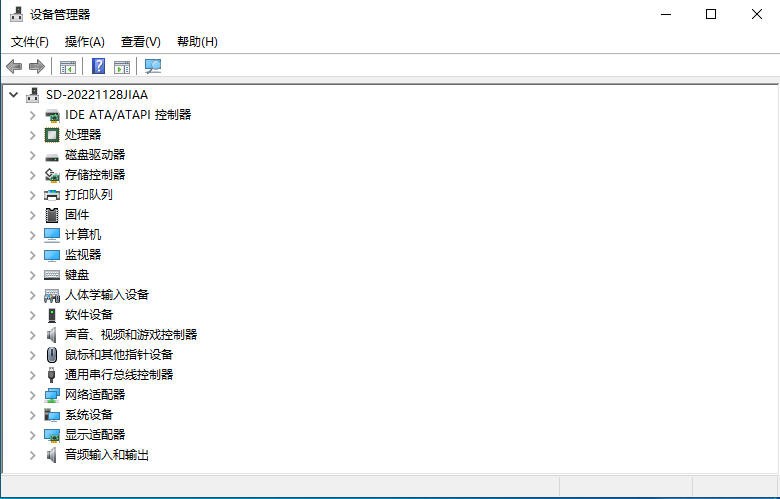Collapse the SD-20221128JIAA root node
Screen dimensions: 780x499
pos(14,95)
